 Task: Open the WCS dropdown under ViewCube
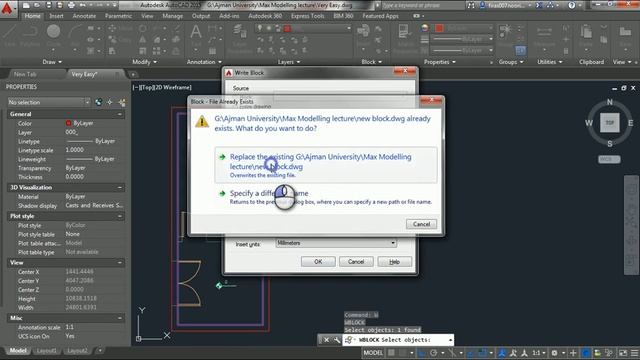tap(609, 159)
